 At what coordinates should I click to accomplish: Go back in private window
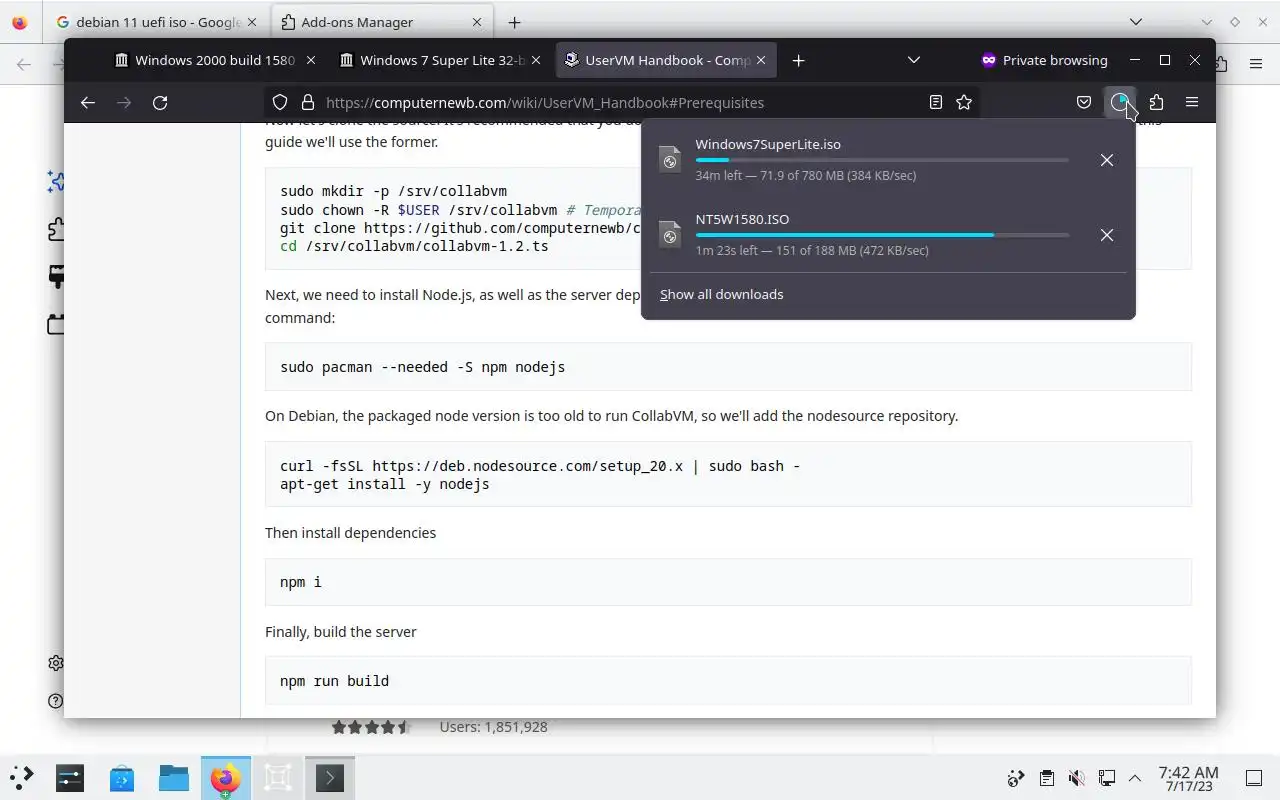pos(88,102)
